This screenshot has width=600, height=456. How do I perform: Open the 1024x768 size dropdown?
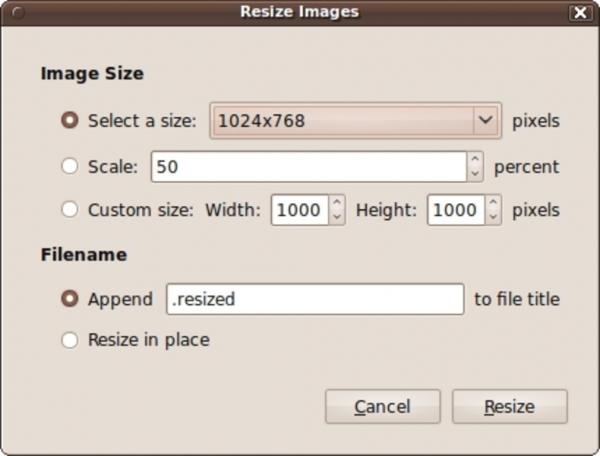pyautogui.click(x=355, y=121)
